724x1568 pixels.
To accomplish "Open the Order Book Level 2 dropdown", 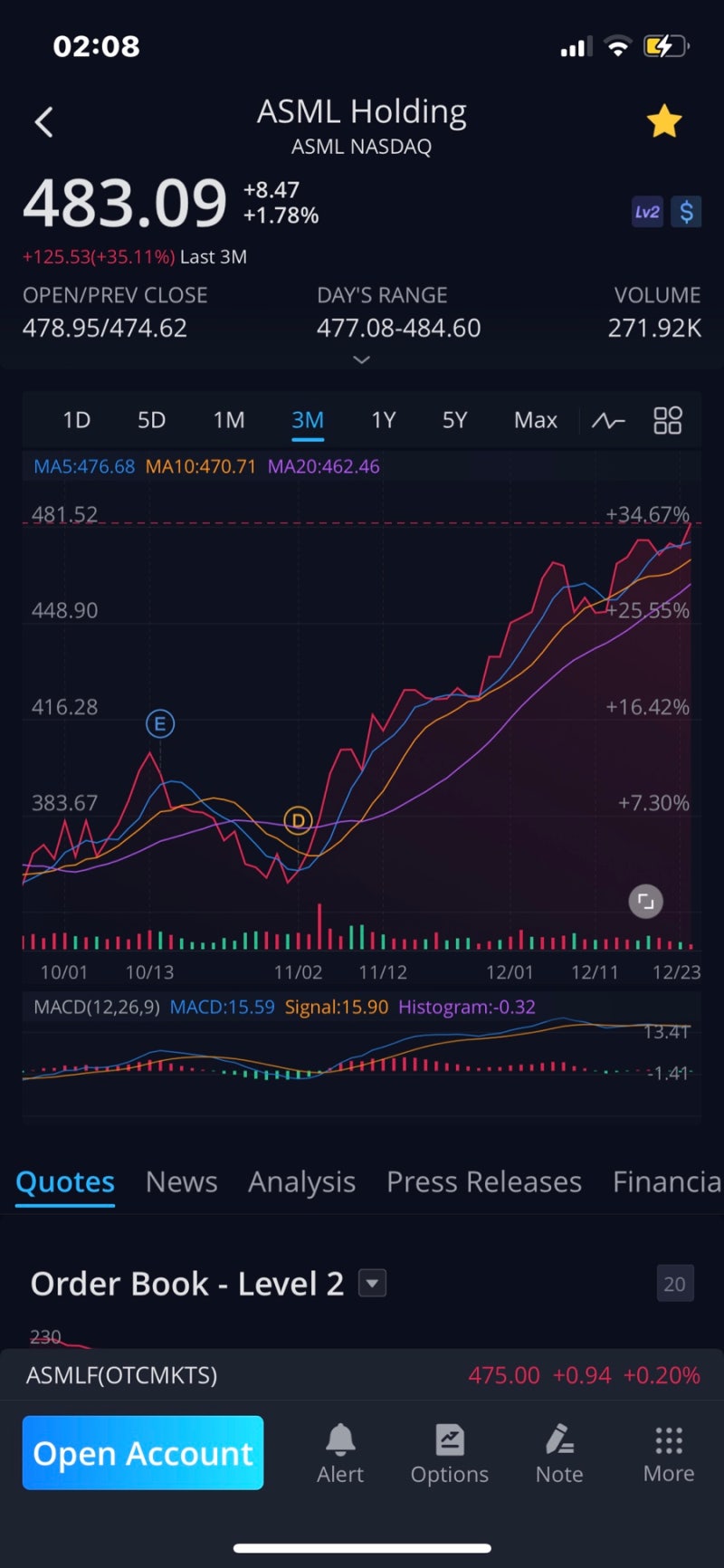I will click(372, 1283).
